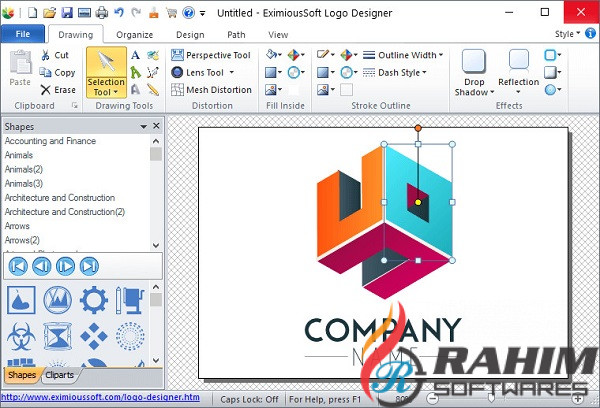Screen dimensions: 600x408
Task: Switch to the Organize ribbon tab
Action: pos(135,35)
